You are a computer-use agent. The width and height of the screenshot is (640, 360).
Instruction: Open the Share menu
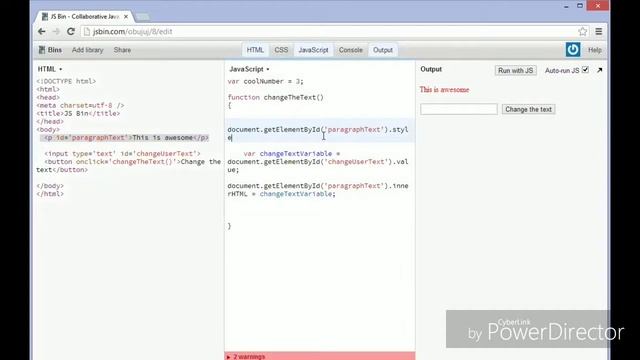pos(122,50)
